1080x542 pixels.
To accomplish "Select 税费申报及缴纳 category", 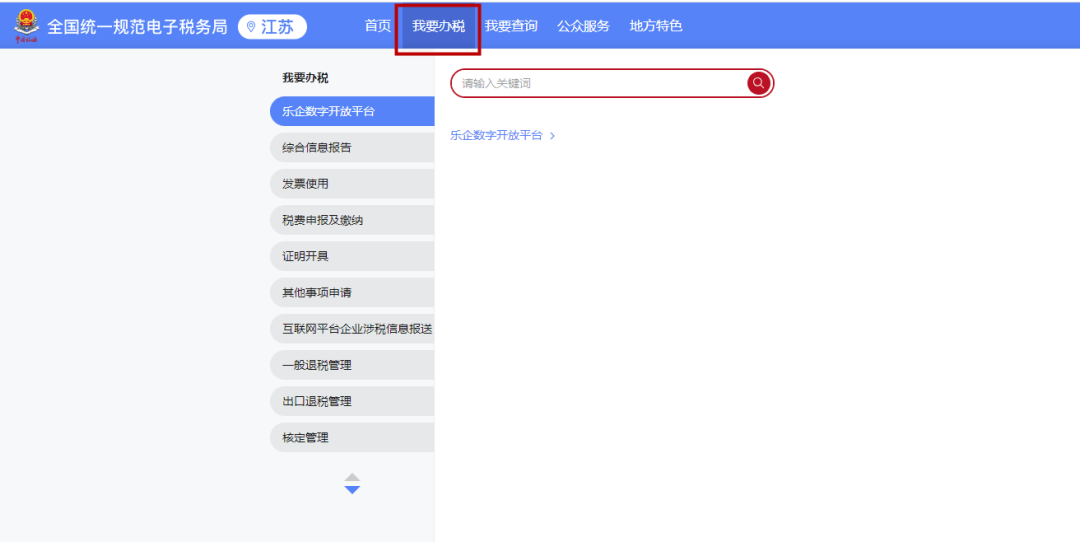I will click(x=352, y=220).
